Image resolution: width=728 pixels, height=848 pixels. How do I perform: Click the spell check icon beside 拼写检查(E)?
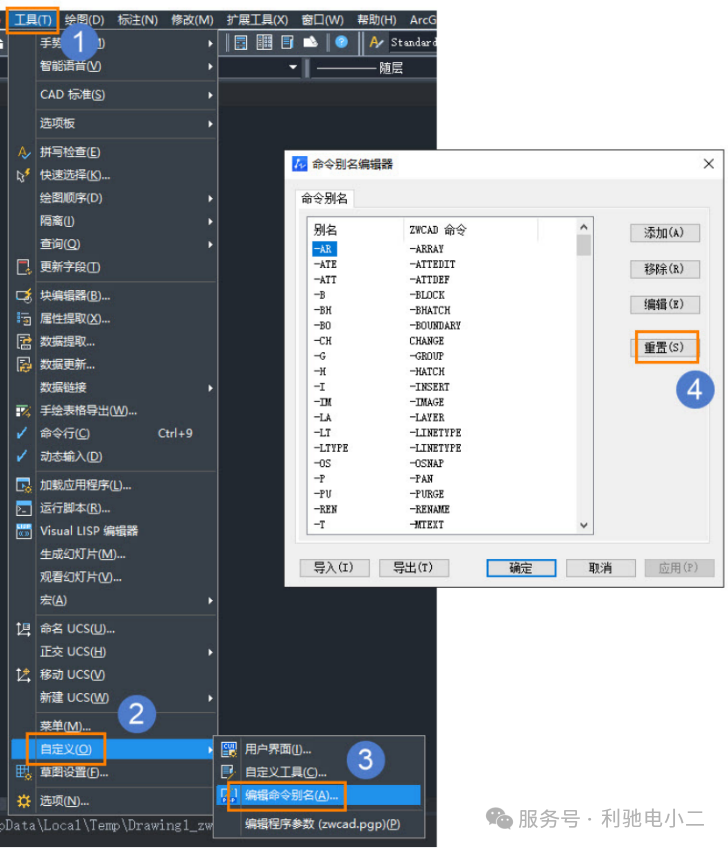pos(23,153)
